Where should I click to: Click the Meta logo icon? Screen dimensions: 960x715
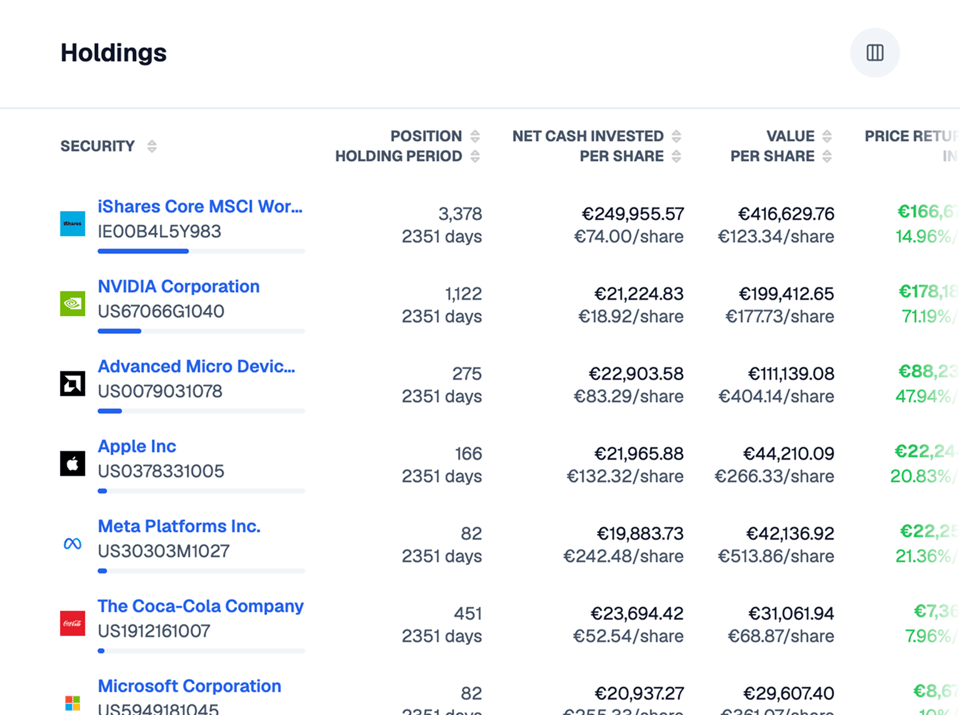pyautogui.click(x=72, y=544)
